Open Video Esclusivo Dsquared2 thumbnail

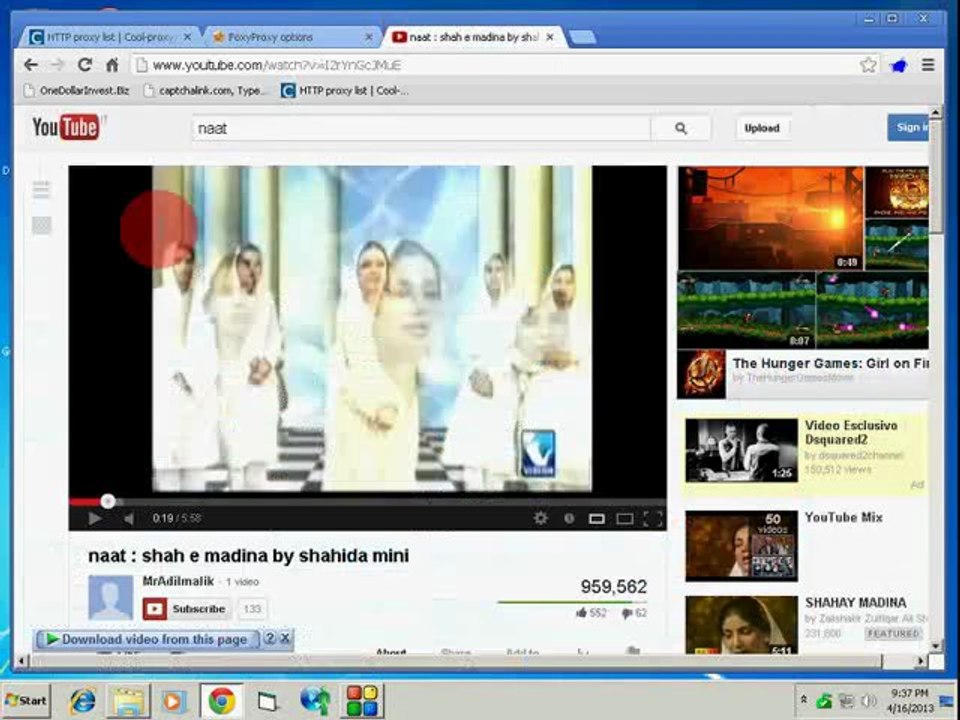point(741,450)
